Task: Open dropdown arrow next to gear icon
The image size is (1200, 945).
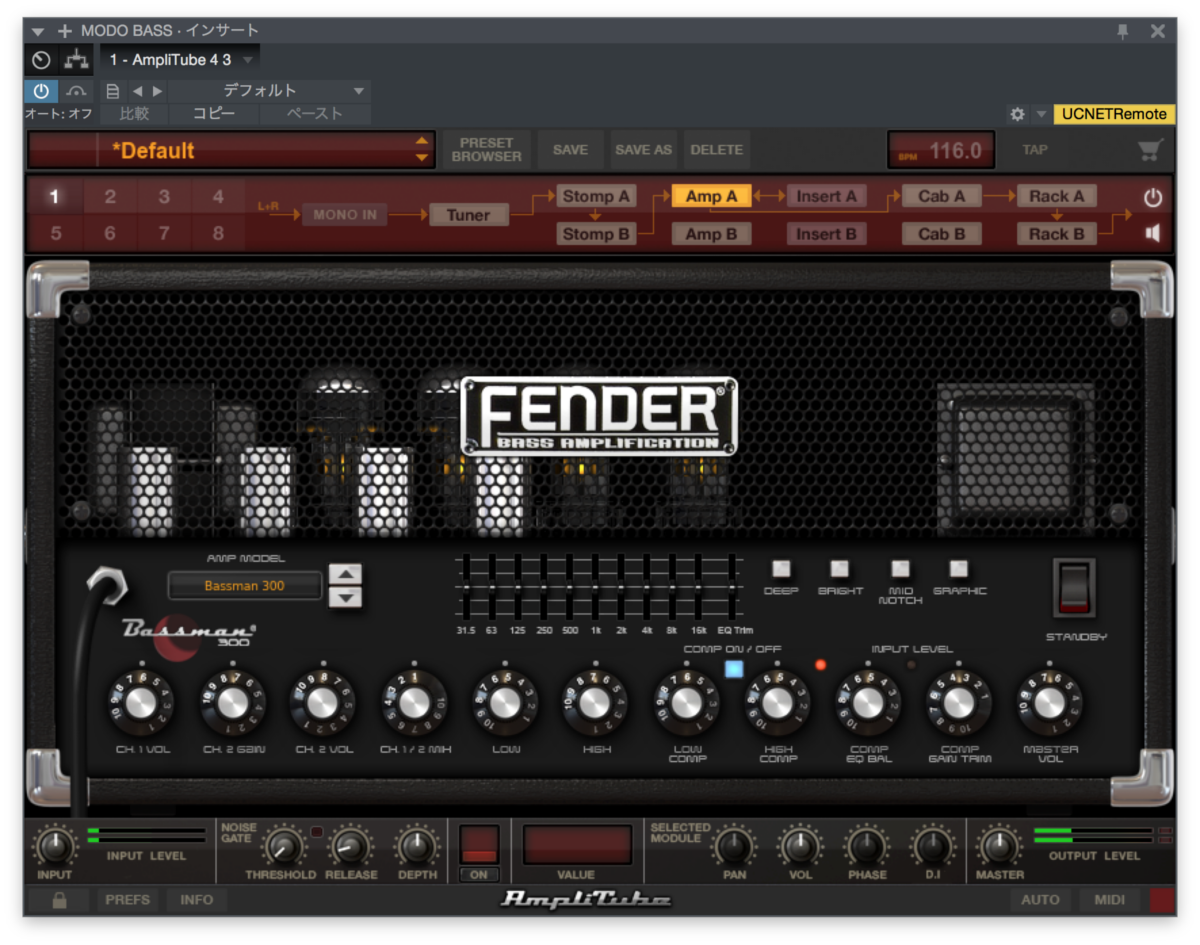Action: pos(1040,114)
